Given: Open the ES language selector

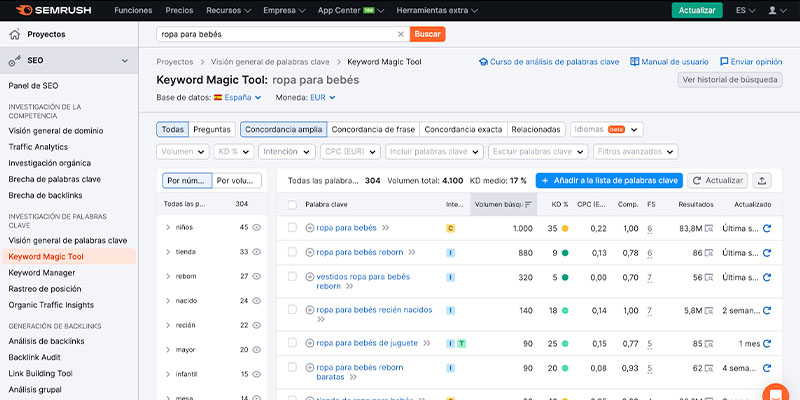Looking at the screenshot, I should 744,10.
